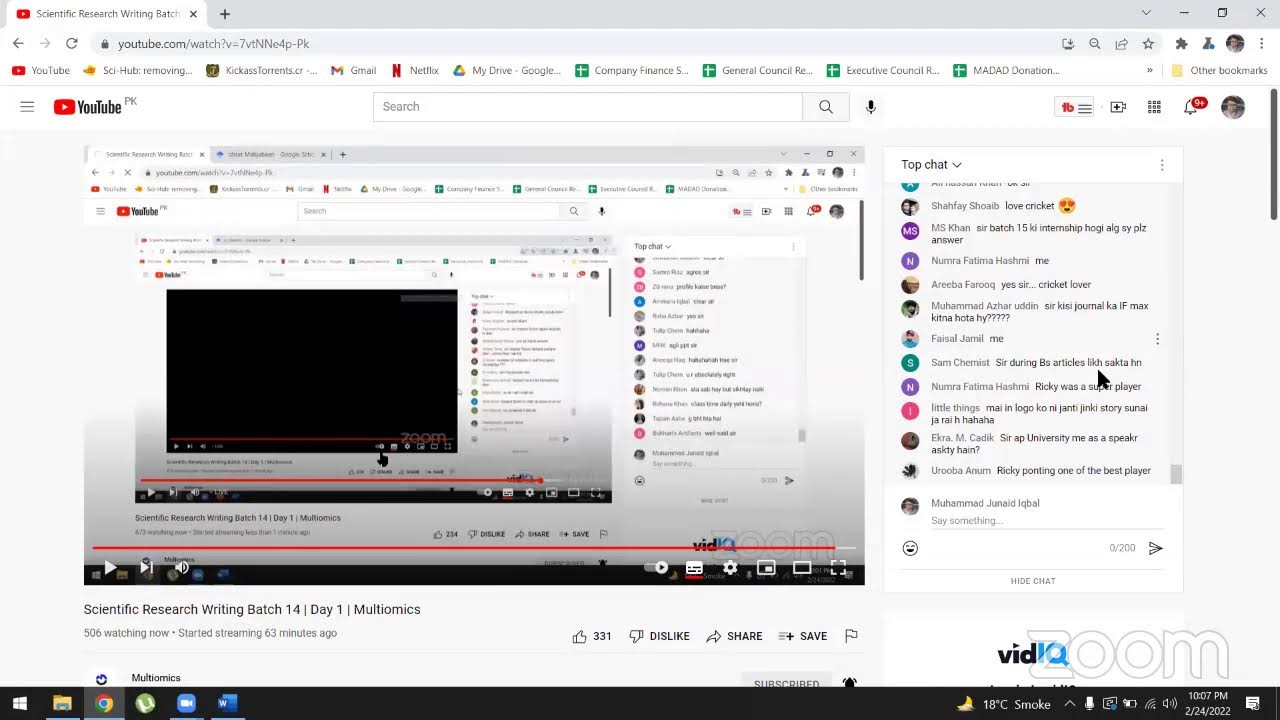Reload the page
Viewport: 1280px width, 720px height.
(x=72, y=44)
